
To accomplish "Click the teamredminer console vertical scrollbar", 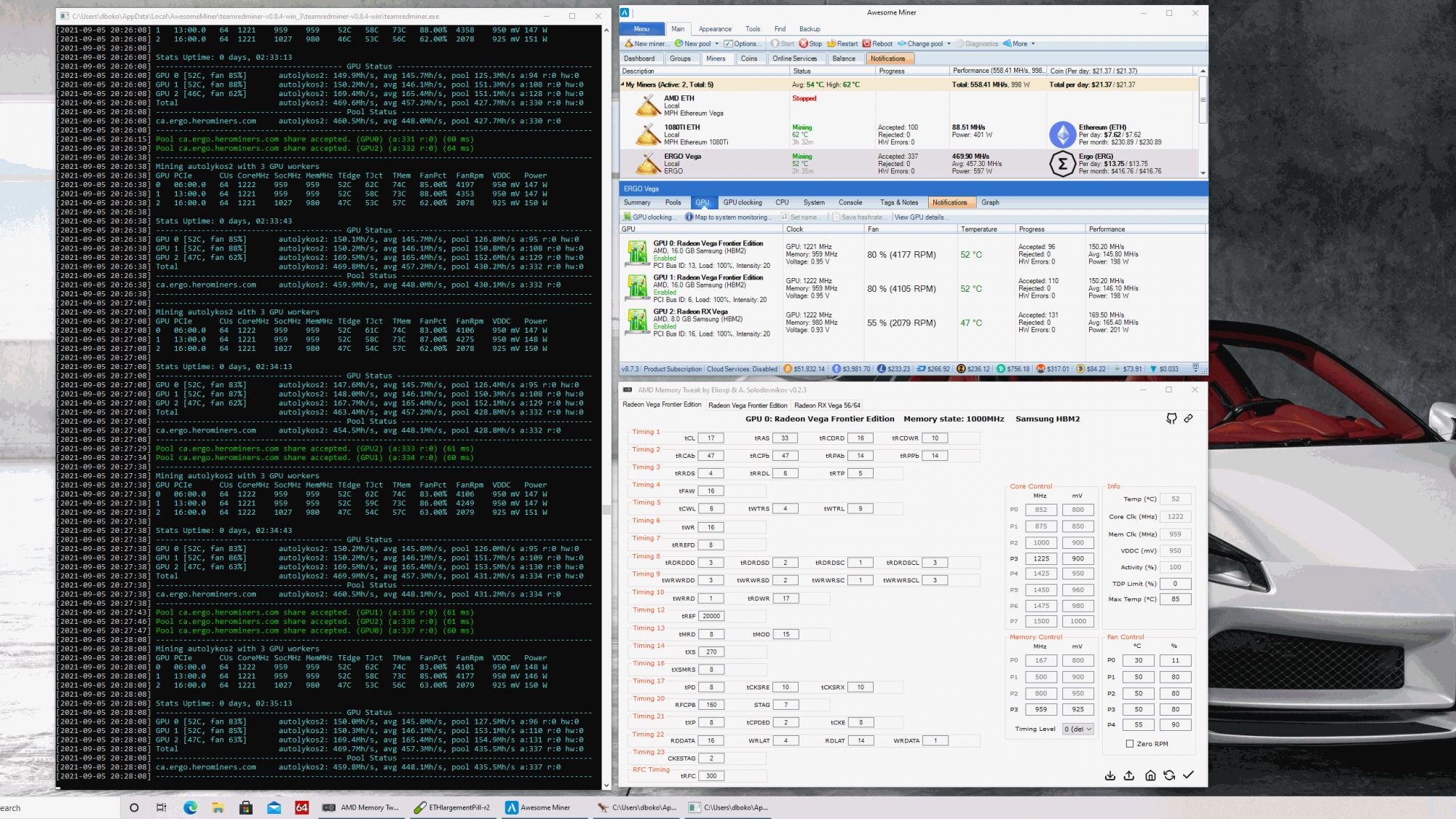I will pyautogui.click(x=606, y=408).
